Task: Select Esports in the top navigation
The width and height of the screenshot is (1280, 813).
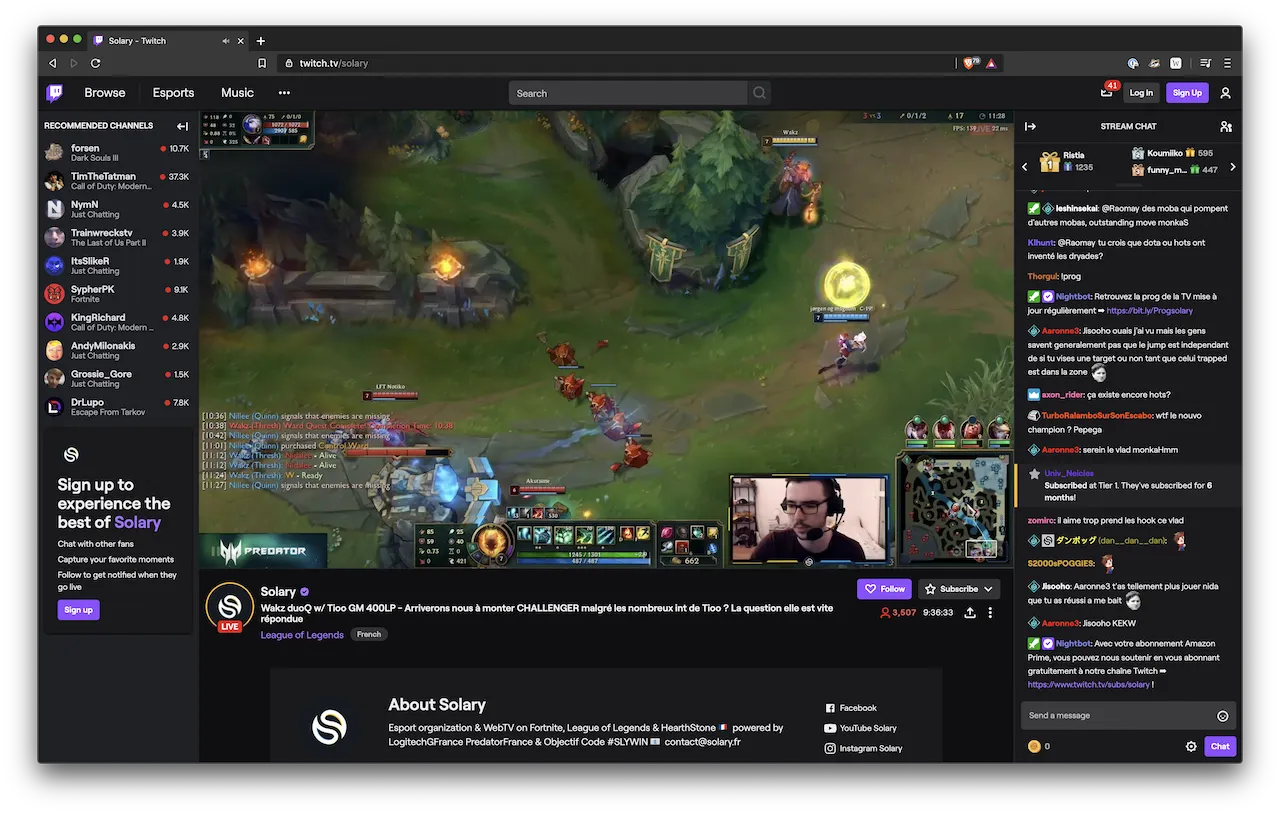Action: coord(172,92)
